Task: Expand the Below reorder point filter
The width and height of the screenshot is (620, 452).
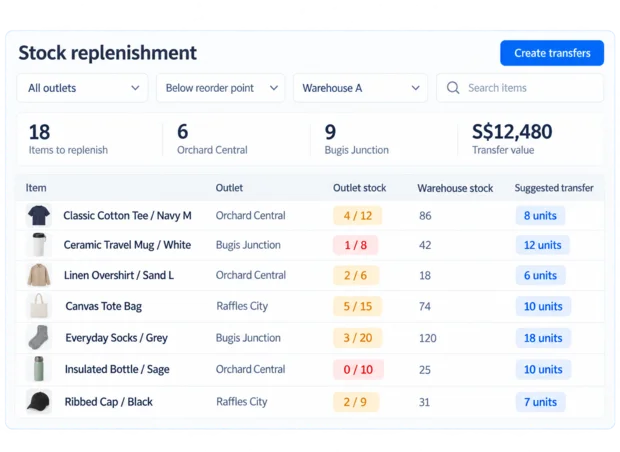Action: pos(220,88)
